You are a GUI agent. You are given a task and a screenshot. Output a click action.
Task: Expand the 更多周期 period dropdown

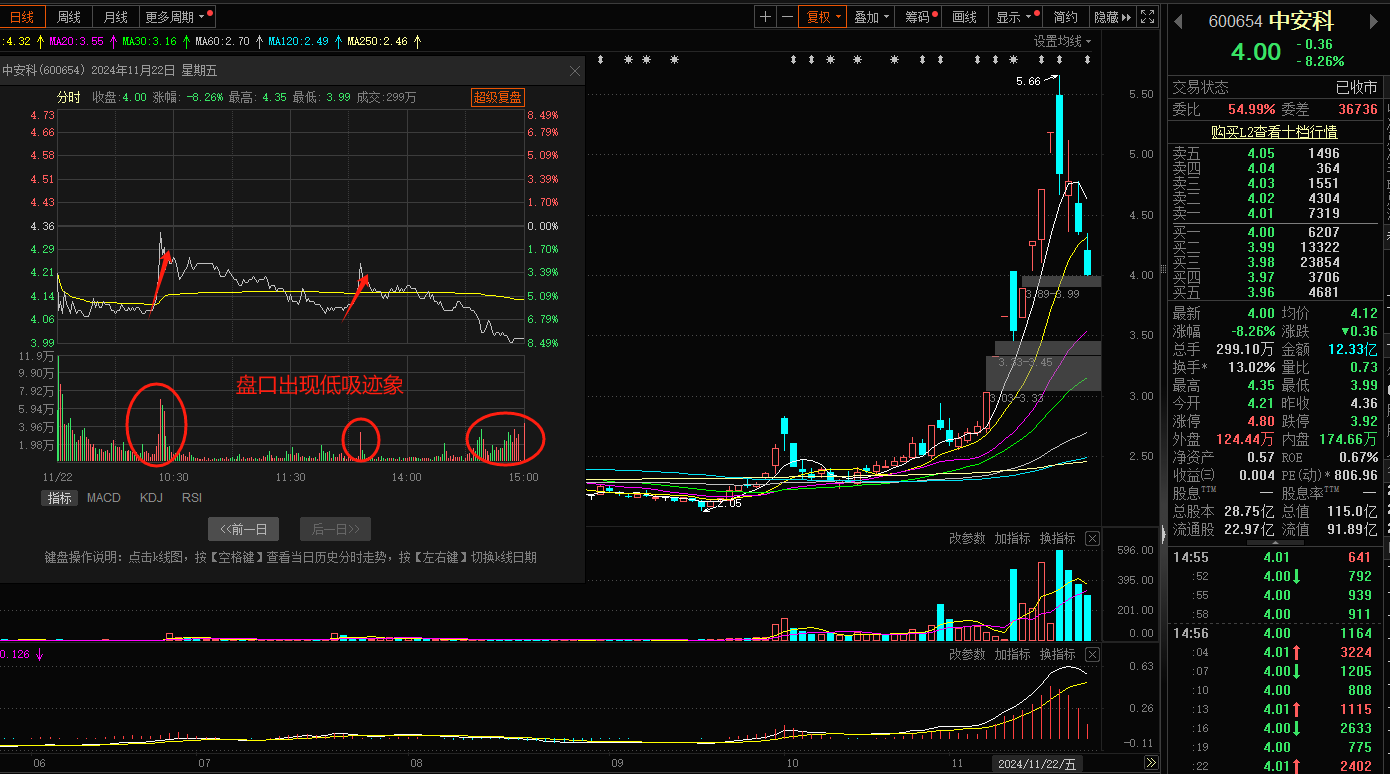[176, 17]
